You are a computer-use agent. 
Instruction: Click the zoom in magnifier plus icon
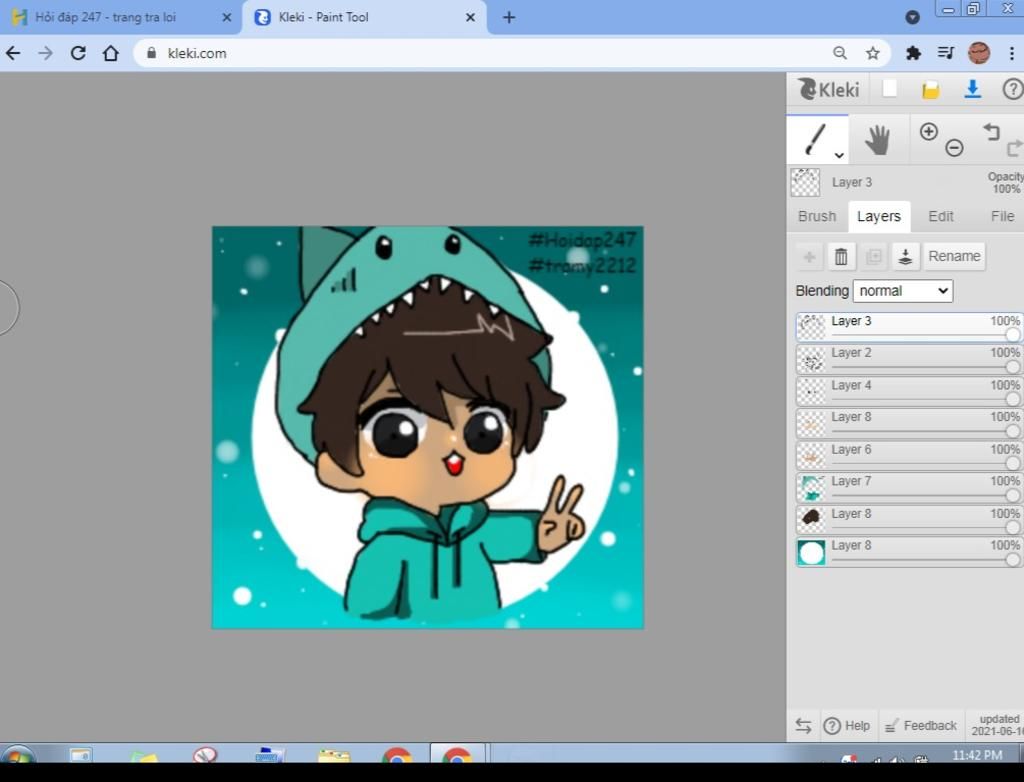pos(929,131)
